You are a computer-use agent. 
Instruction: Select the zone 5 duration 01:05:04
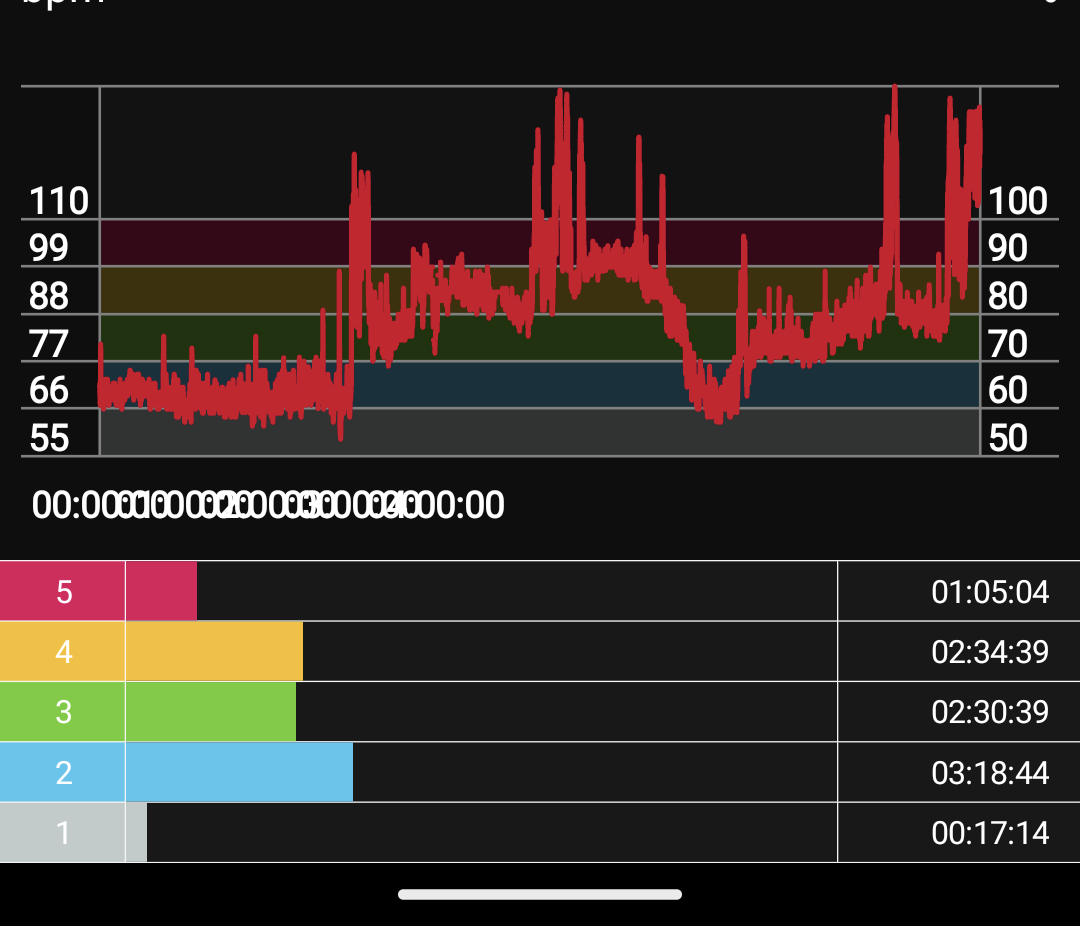(990, 592)
